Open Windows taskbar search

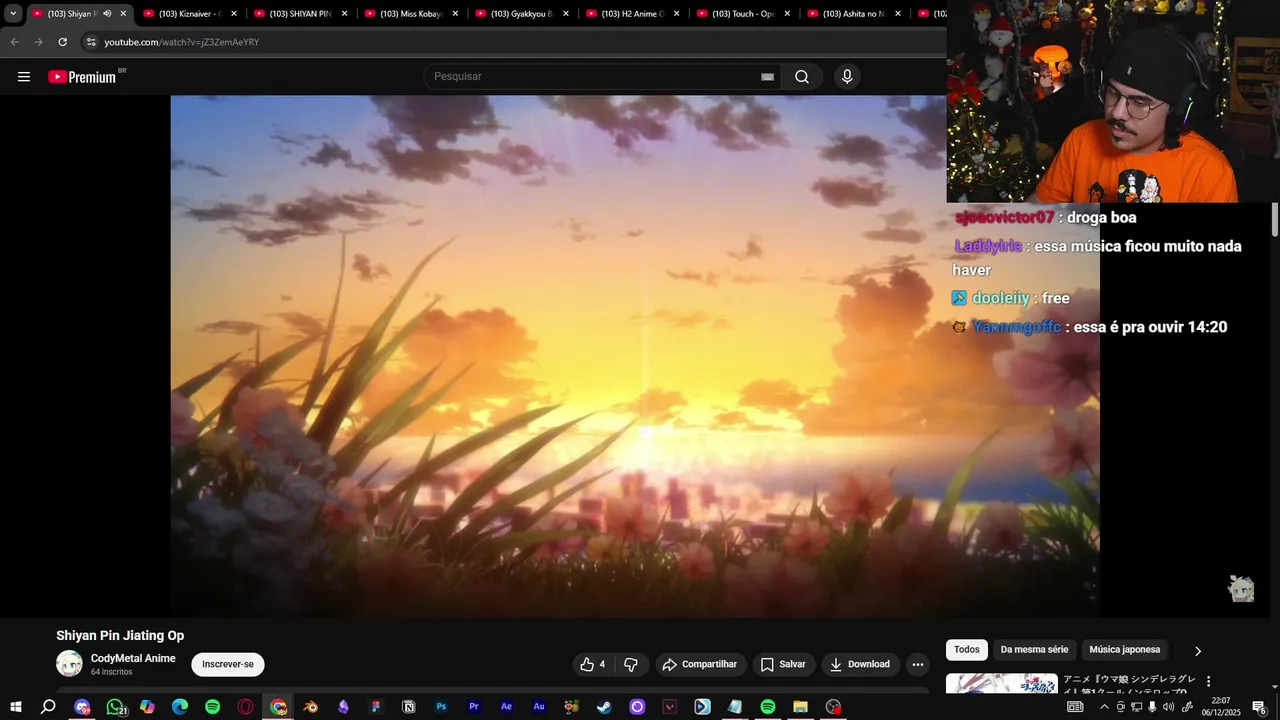(x=48, y=707)
